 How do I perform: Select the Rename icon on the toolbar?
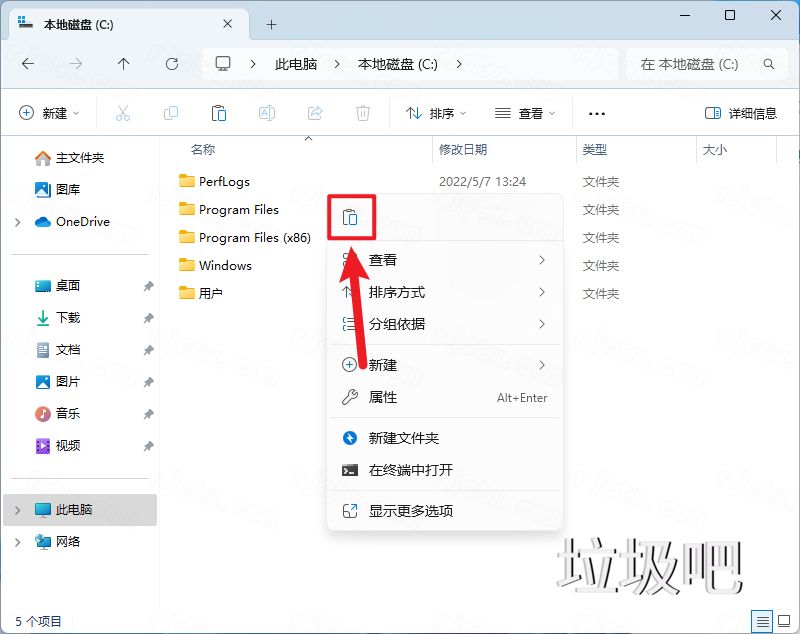267,112
